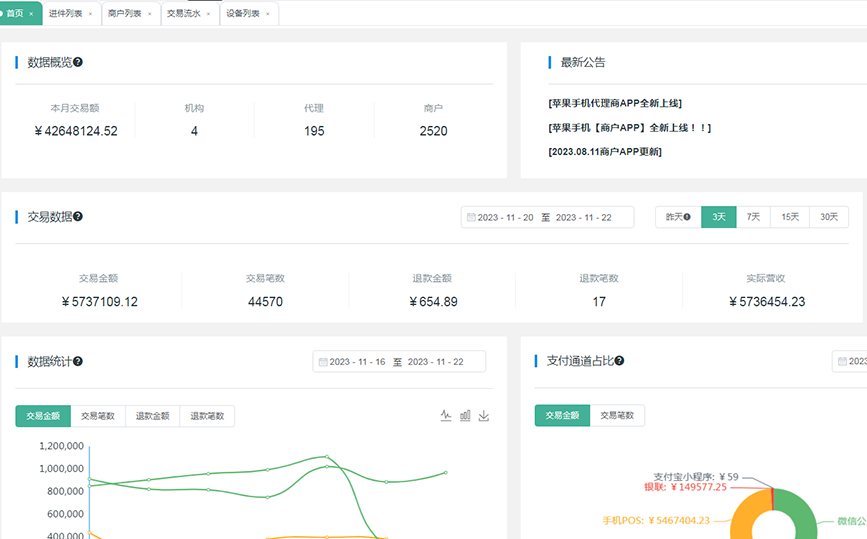Close the 首页 tab
The width and height of the screenshot is (867, 539).
click(x=32, y=14)
